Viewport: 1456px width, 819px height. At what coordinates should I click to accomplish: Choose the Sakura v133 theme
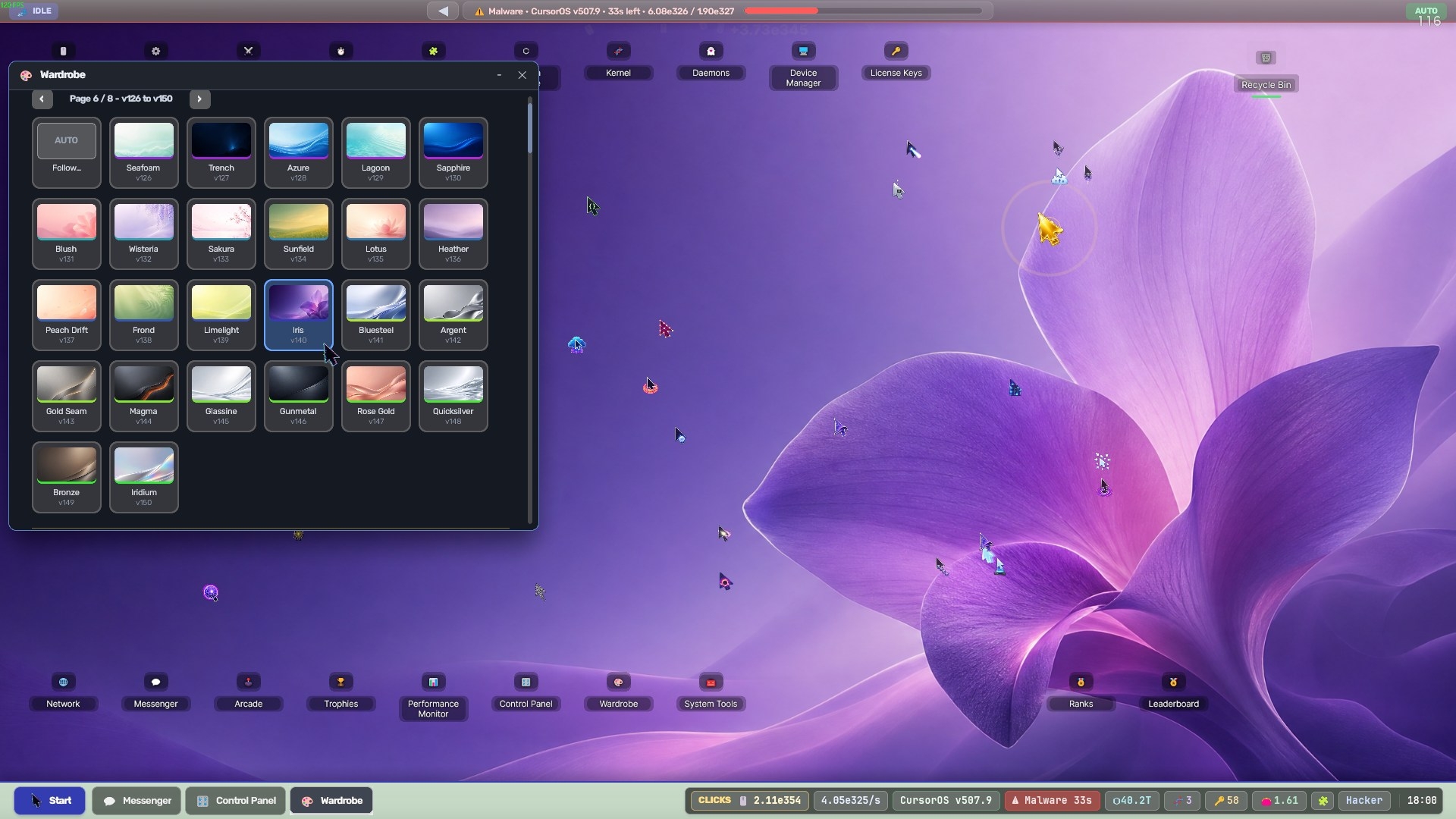pos(221,234)
